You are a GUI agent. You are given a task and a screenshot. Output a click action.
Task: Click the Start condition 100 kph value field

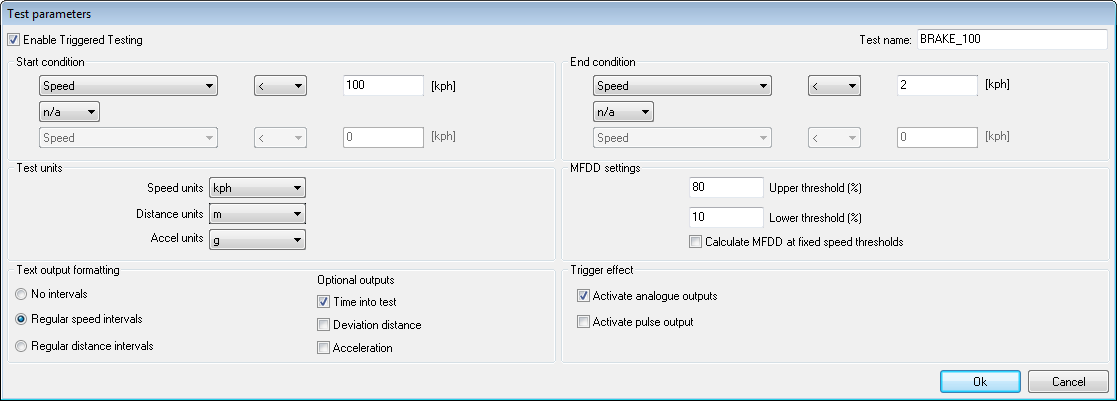382,86
